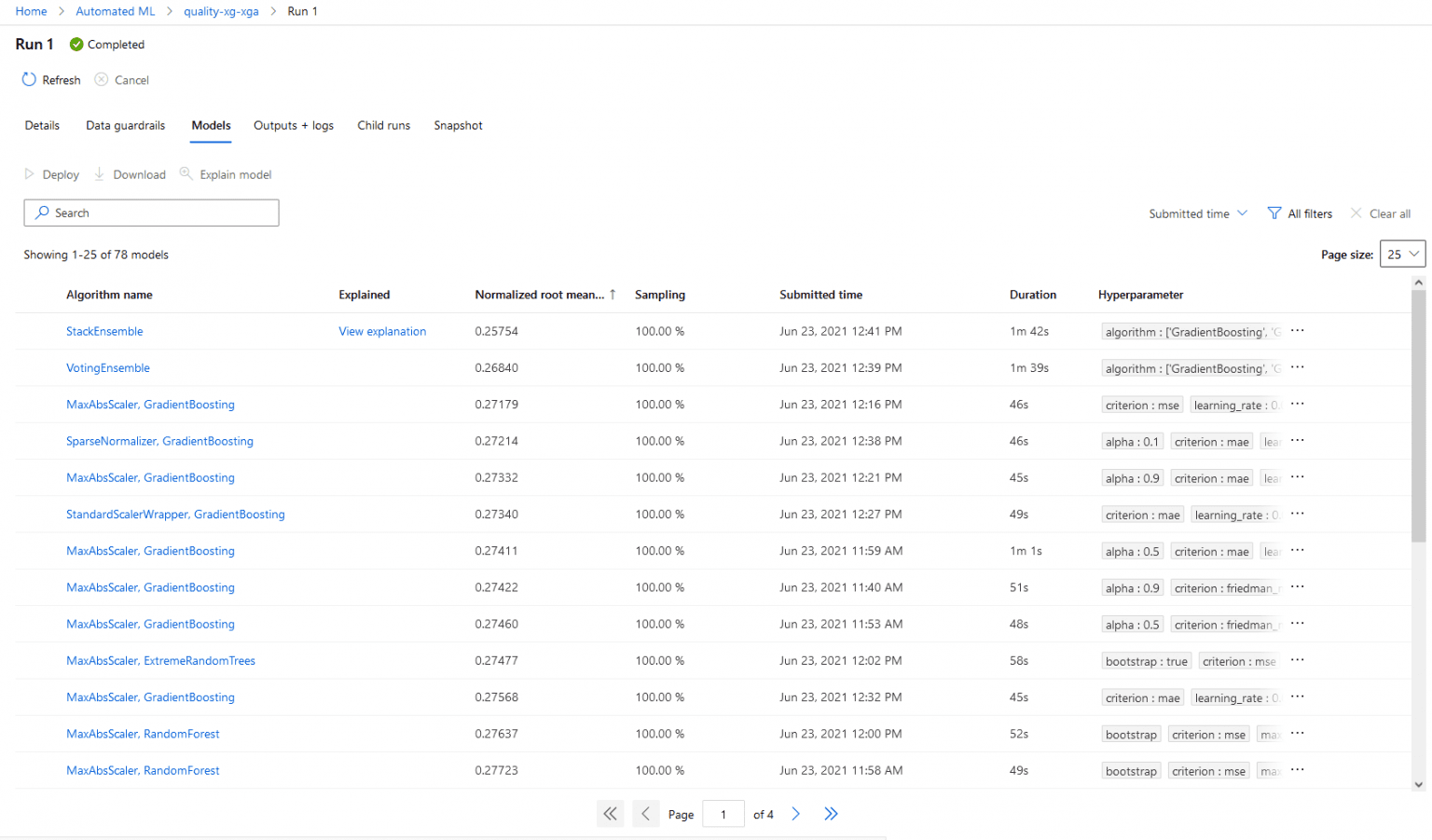Screen dimensions: 1432x840
Task: Open the VotingEnsemble model link
Action: [x=108, y=368]
